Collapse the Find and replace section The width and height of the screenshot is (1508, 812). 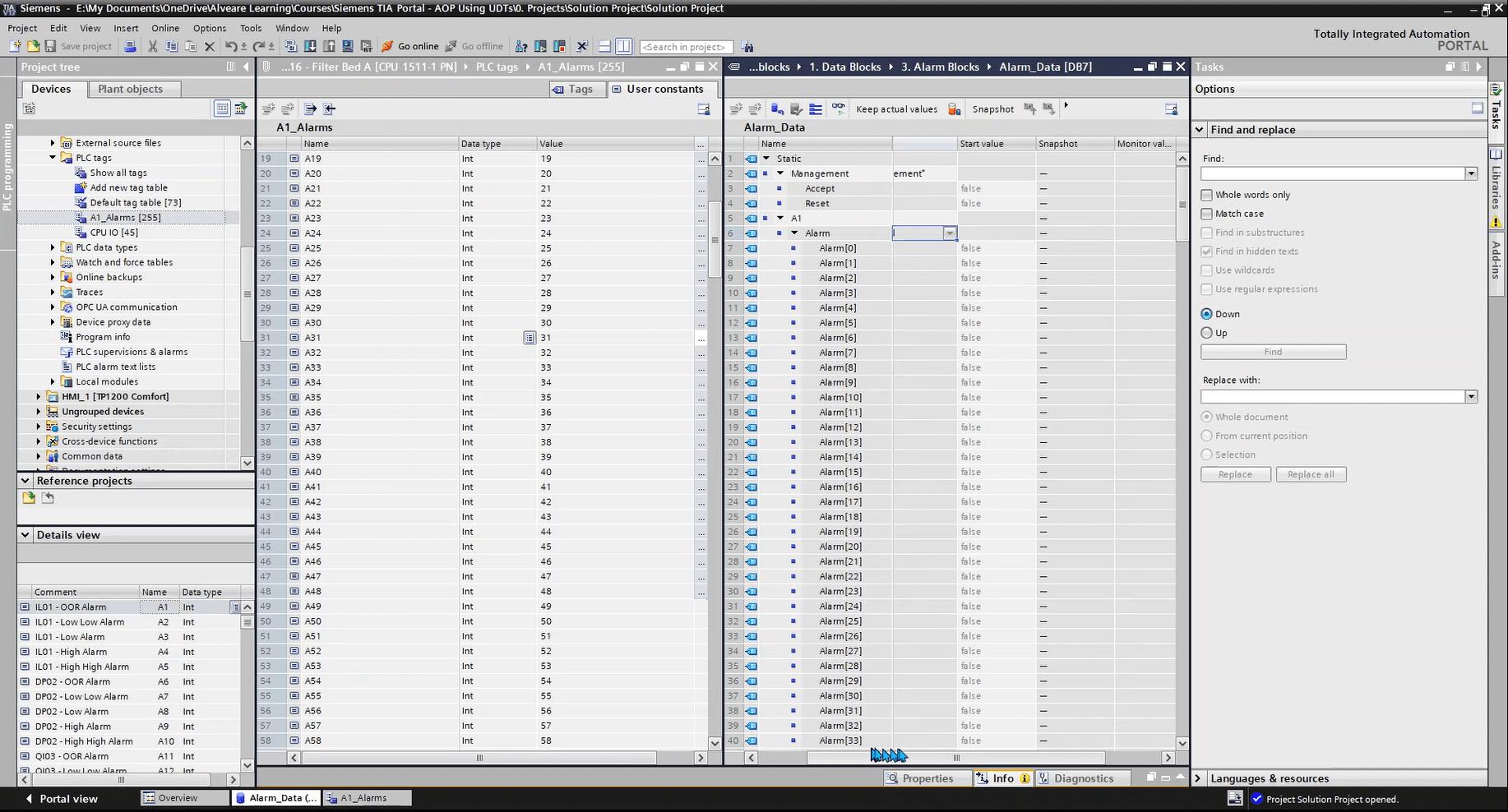(x=1199, y=130)
